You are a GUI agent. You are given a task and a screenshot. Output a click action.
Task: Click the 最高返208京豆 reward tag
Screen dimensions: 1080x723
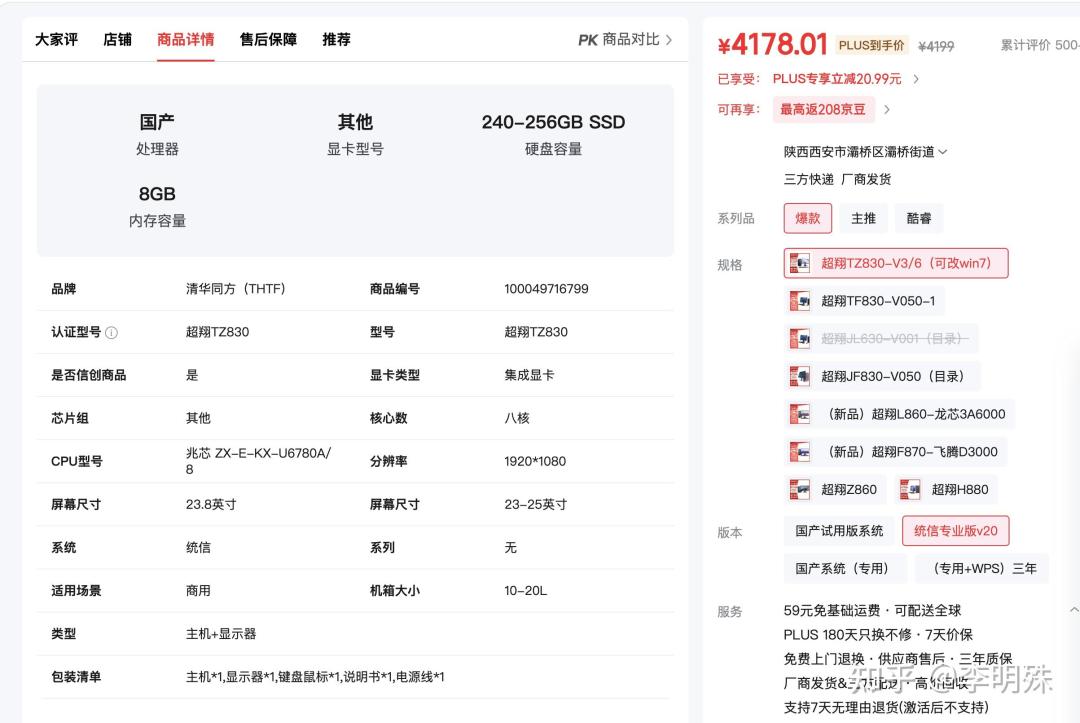pyautogui.click(x=823, y=109)
